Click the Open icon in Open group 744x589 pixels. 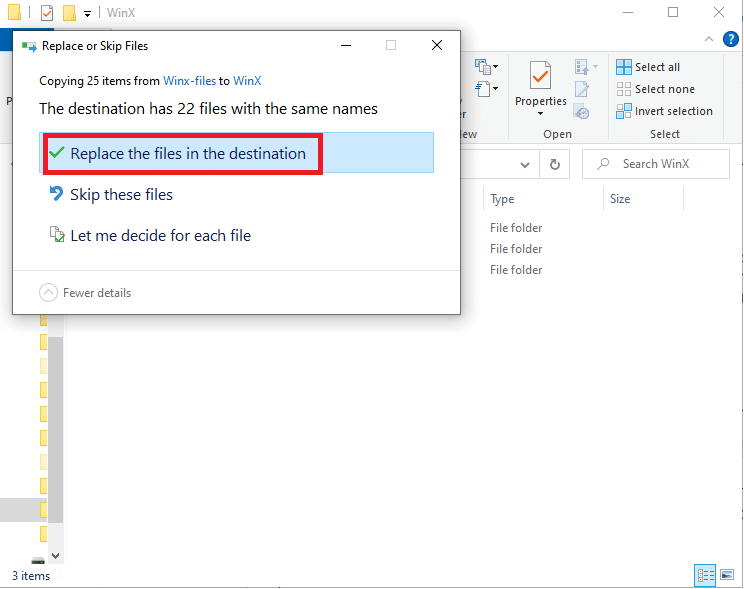[x=581, y=67]
